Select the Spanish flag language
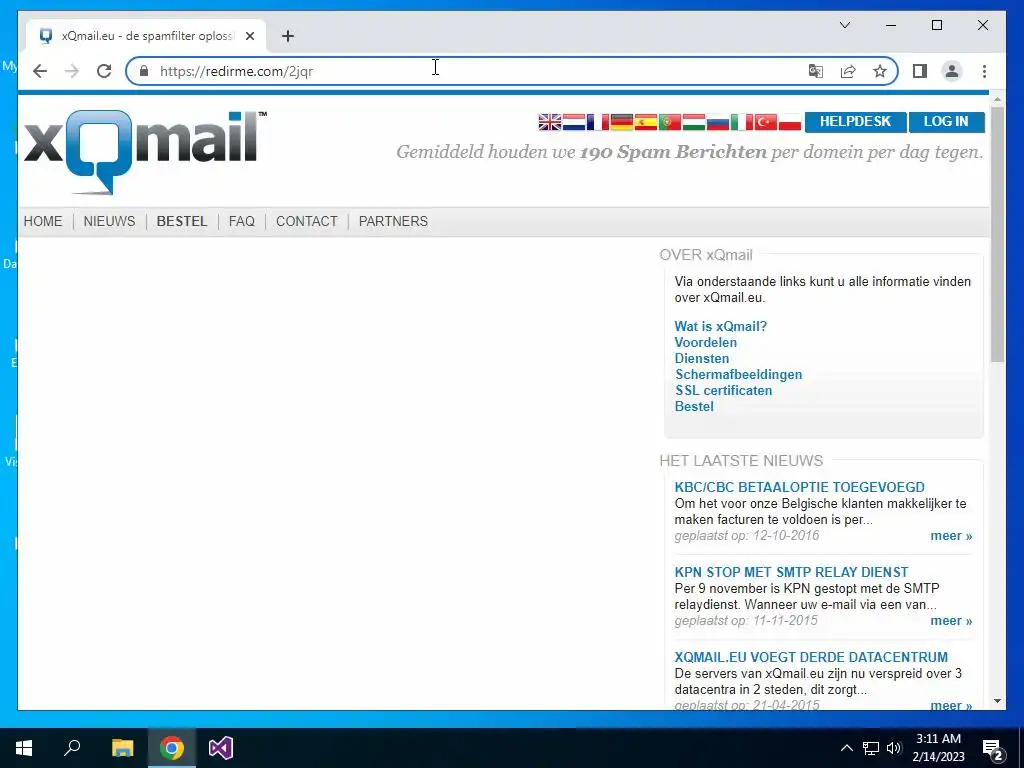 pyautogui.click(x=645, y=122)
